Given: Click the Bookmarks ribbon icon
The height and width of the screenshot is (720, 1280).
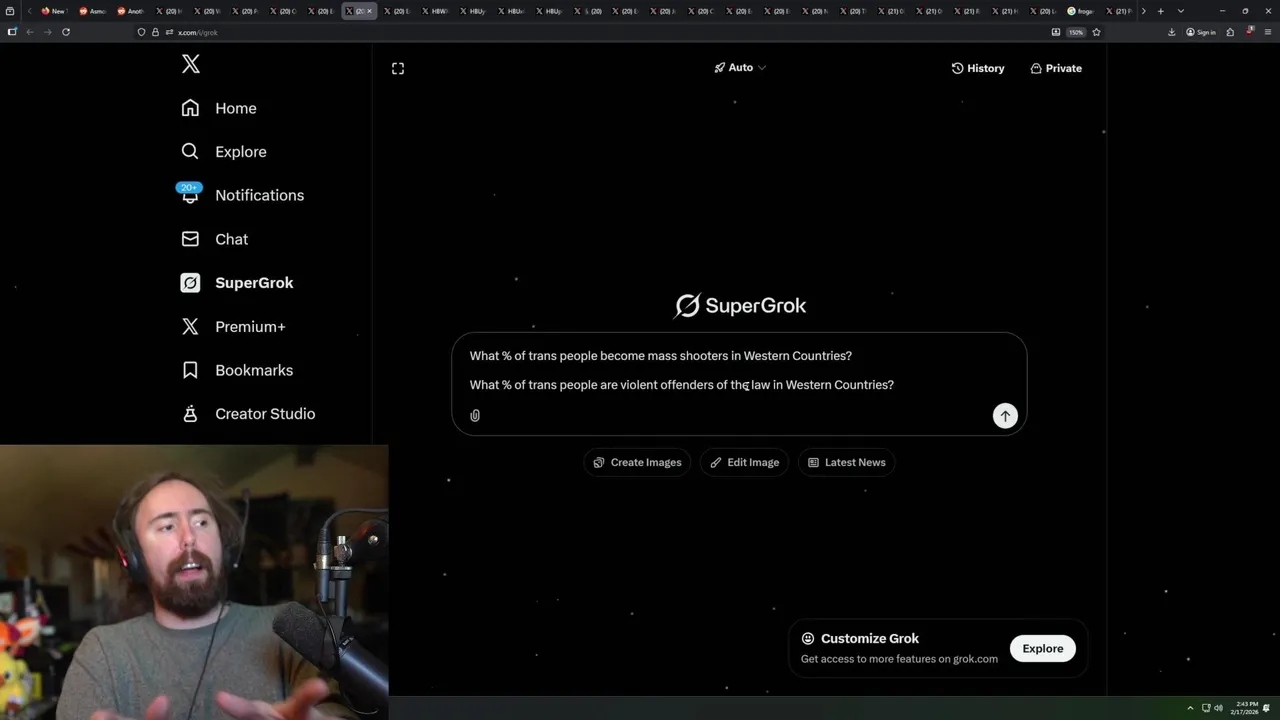Looking at the screenshot, I should point(190,370).
